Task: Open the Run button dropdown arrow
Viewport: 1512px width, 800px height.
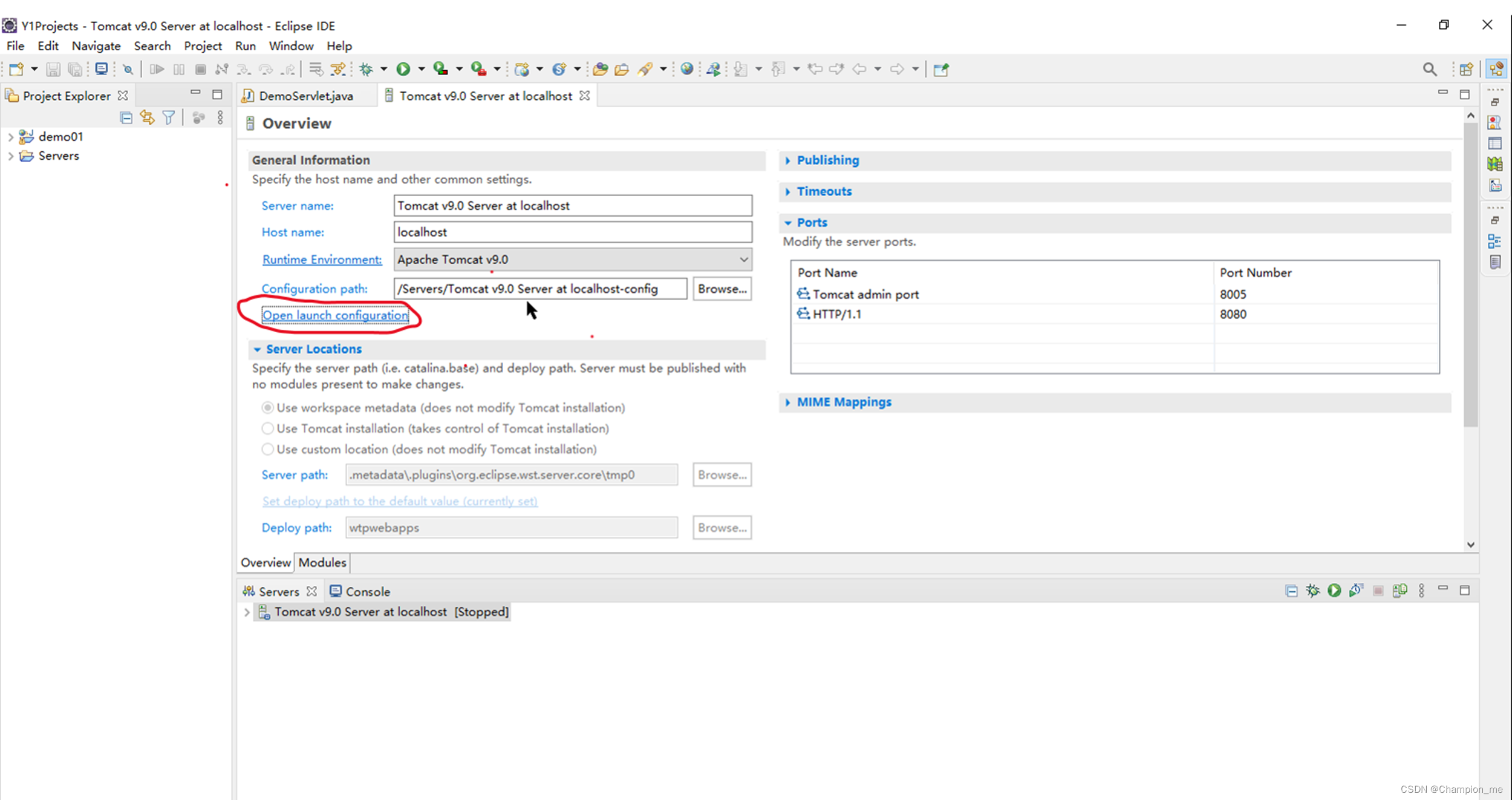Action: (421, 70)
